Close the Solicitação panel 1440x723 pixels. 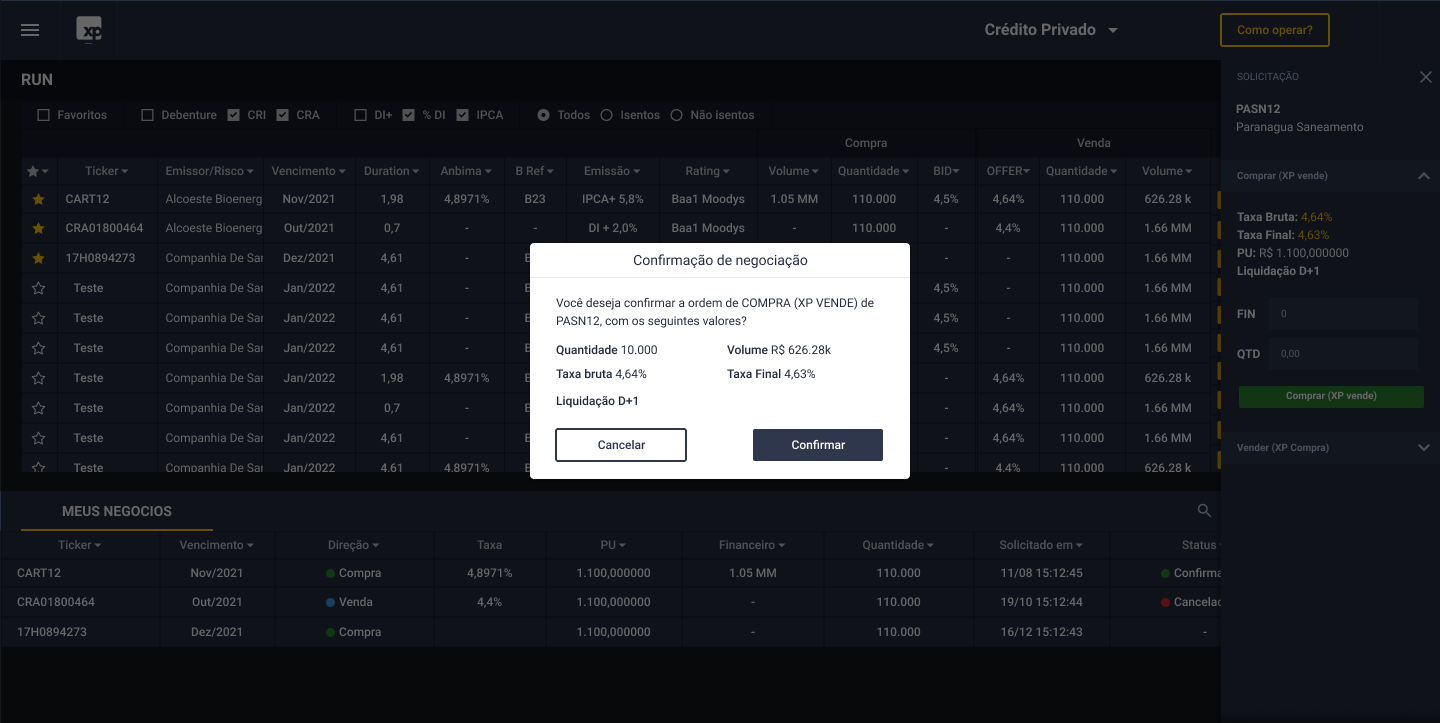click(x=1425, y=77)
